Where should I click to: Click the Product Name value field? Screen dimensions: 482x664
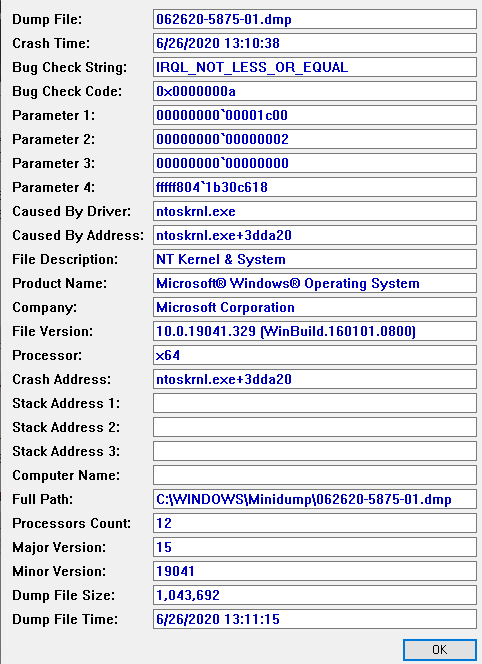tap(315, 283)
